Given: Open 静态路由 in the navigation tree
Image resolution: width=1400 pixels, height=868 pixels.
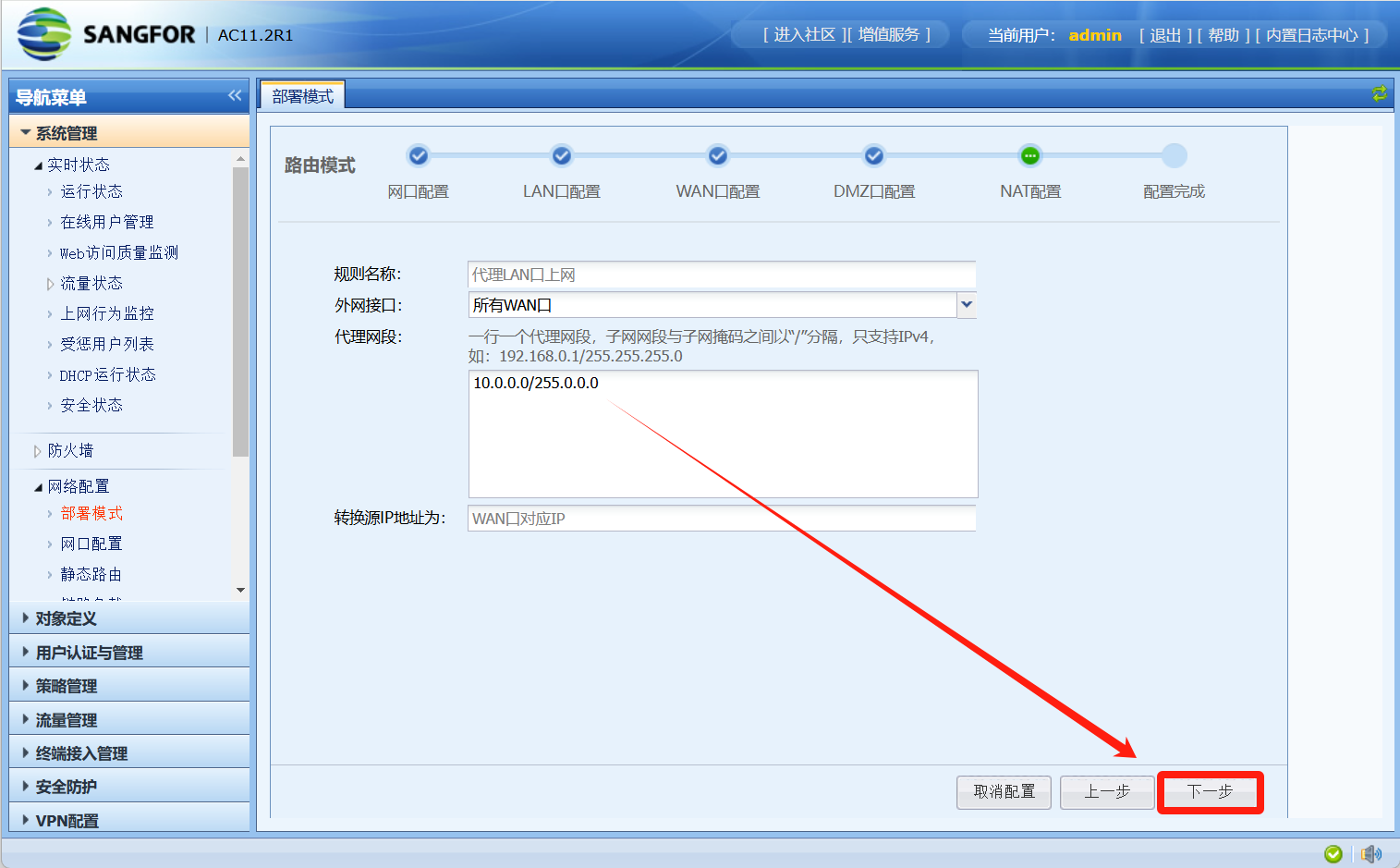Looking at the screenshot, I should point(91,574).
